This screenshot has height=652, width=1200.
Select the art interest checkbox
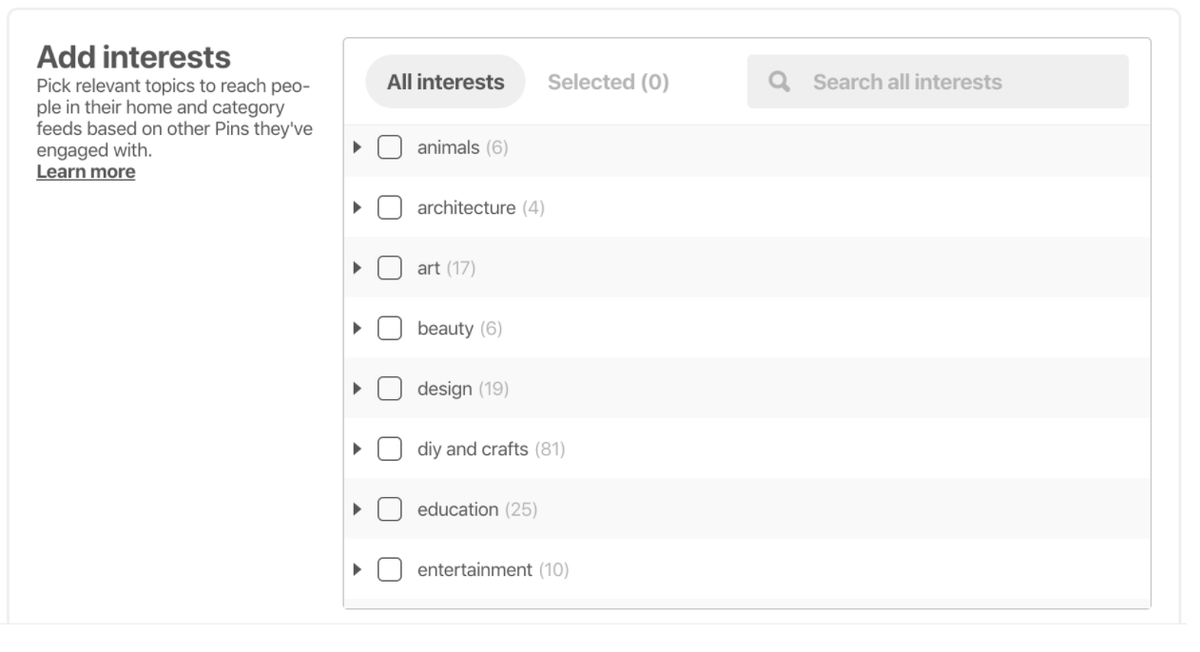[x=390, y=268]
